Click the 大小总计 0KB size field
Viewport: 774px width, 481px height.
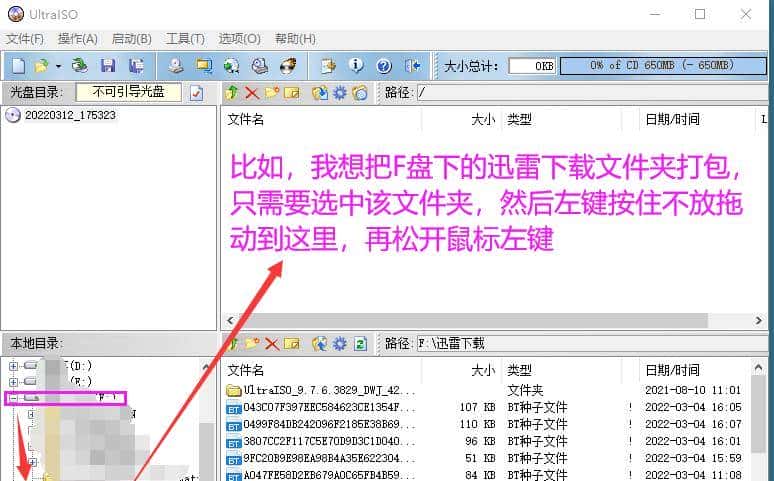pyautogui.click(x=532, y=66)
